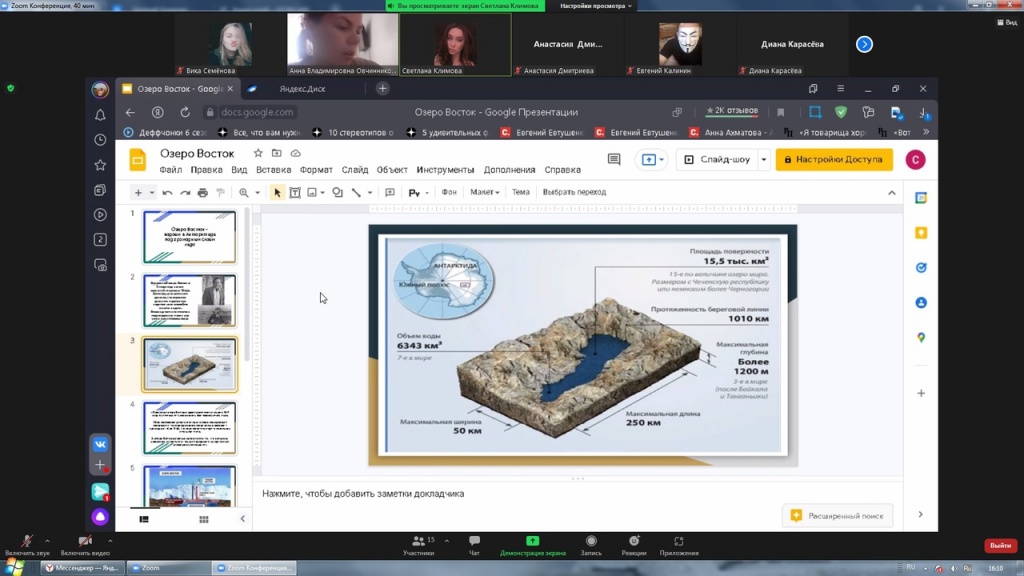Click the Фон background button
Image resolution: width=1024 pixels, height=576 pixels.
[x=449, y=192]
